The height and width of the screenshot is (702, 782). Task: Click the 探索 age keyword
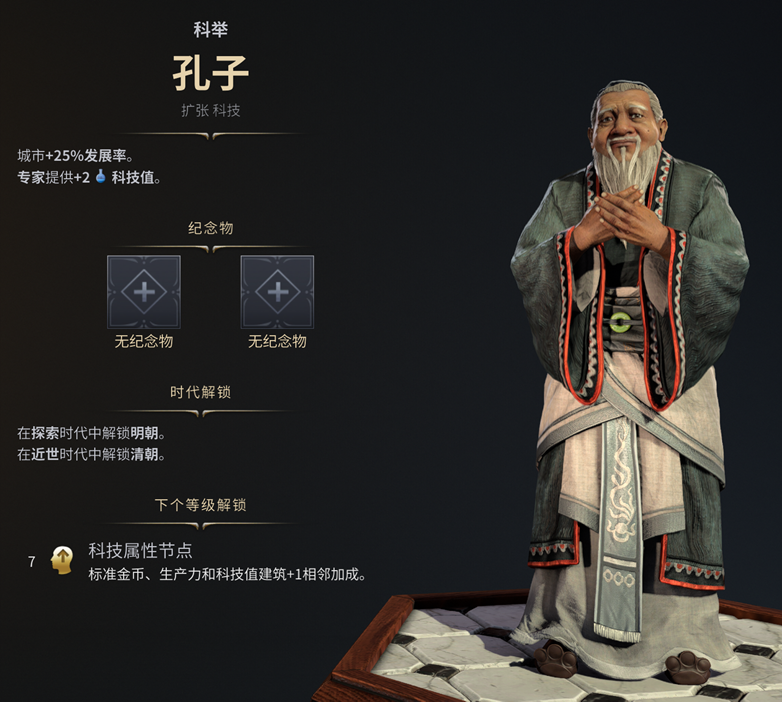click(x=45, y=433)
